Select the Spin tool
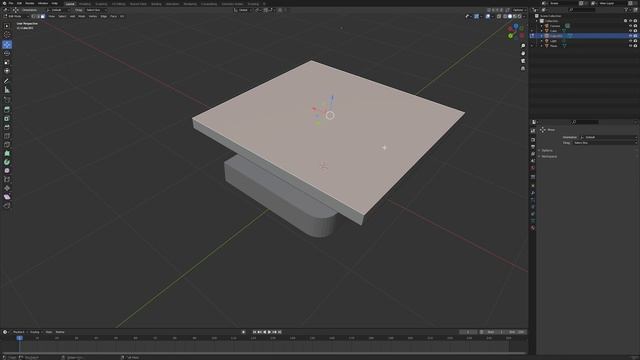This screenshot has width=640, height=360. click(x=7, y=162)
